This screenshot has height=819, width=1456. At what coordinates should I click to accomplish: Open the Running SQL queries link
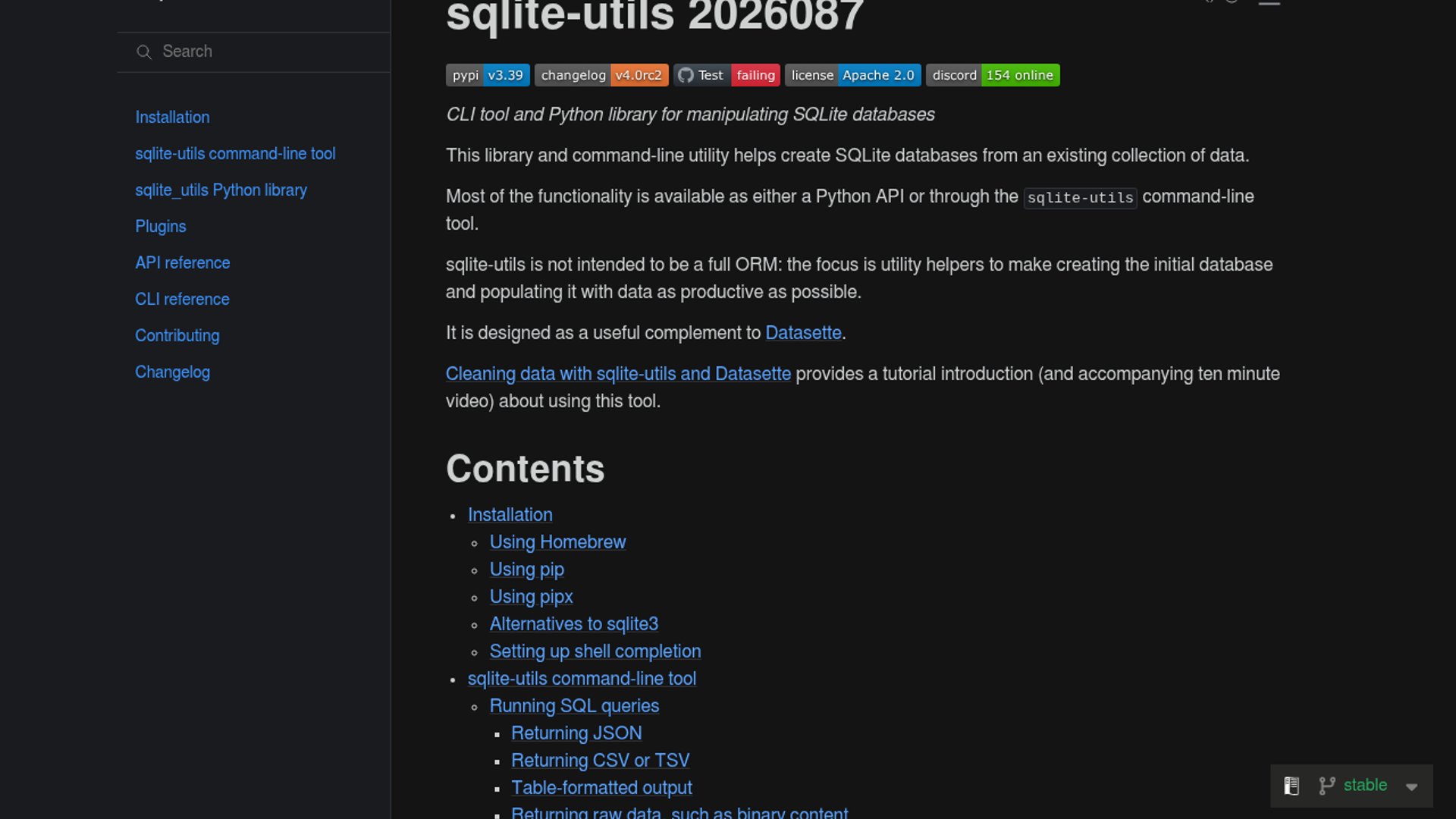(x=574, y=706)
